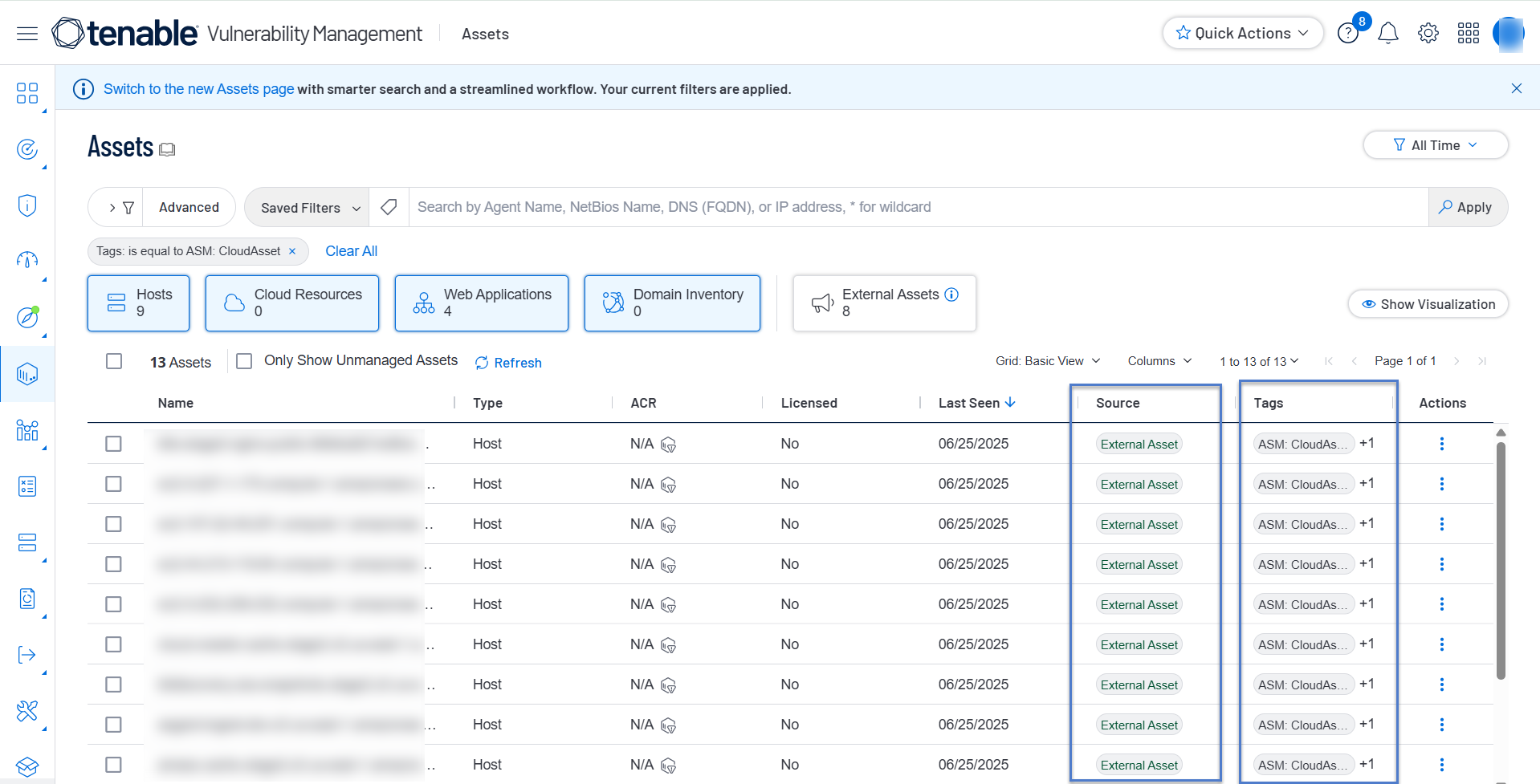1540x784 pixels.
Task: Click the Refresh link
Action: tap(508, 363)
